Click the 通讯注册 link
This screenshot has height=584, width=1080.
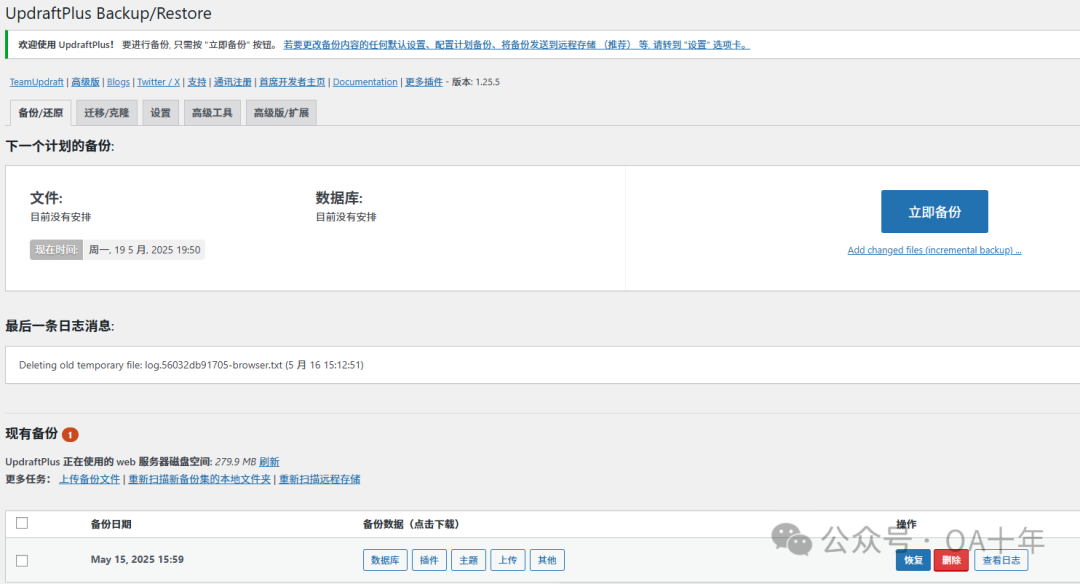(233, 82)
